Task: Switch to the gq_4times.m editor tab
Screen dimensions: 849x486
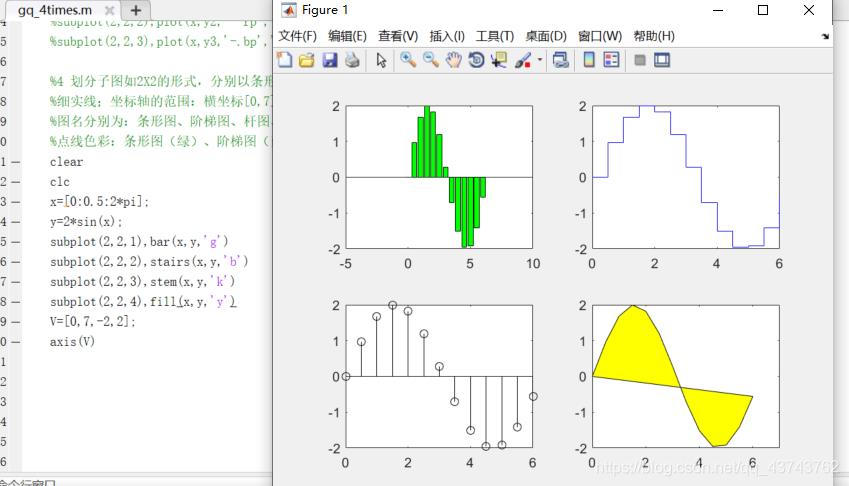Action: tap(54, 10)
